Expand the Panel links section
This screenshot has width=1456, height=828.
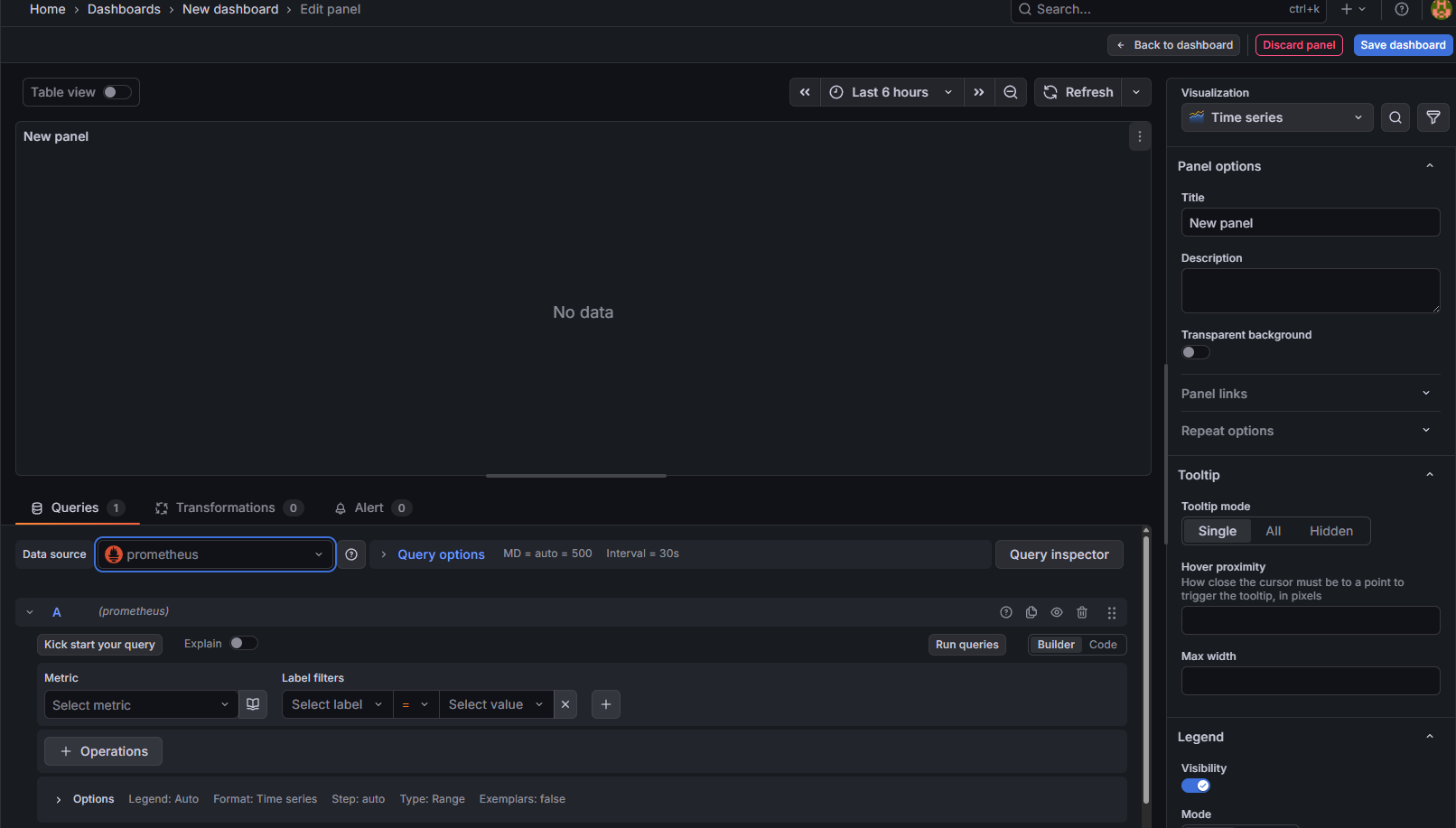1305,394
